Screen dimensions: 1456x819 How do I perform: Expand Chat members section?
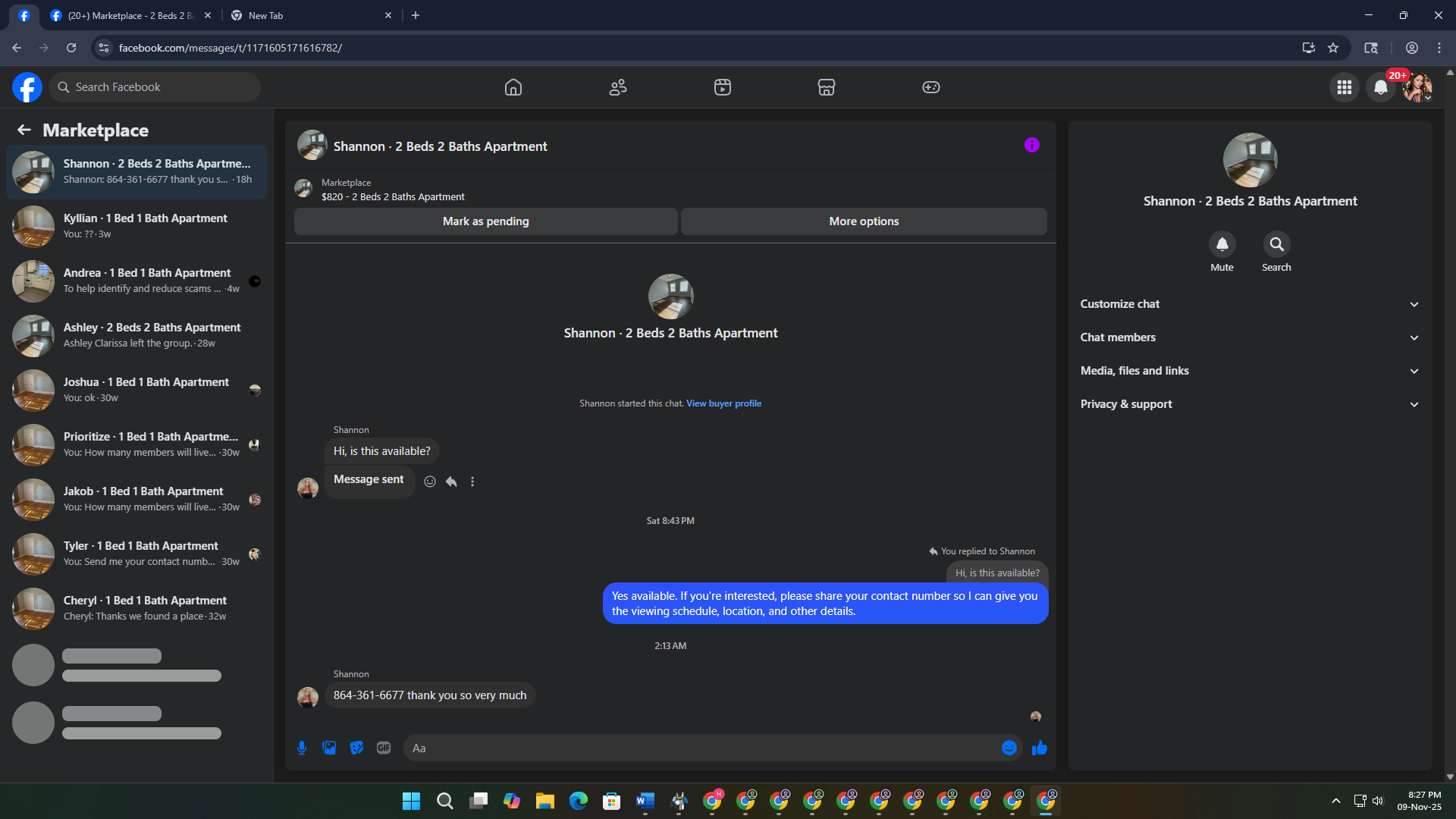[1250, 337]
